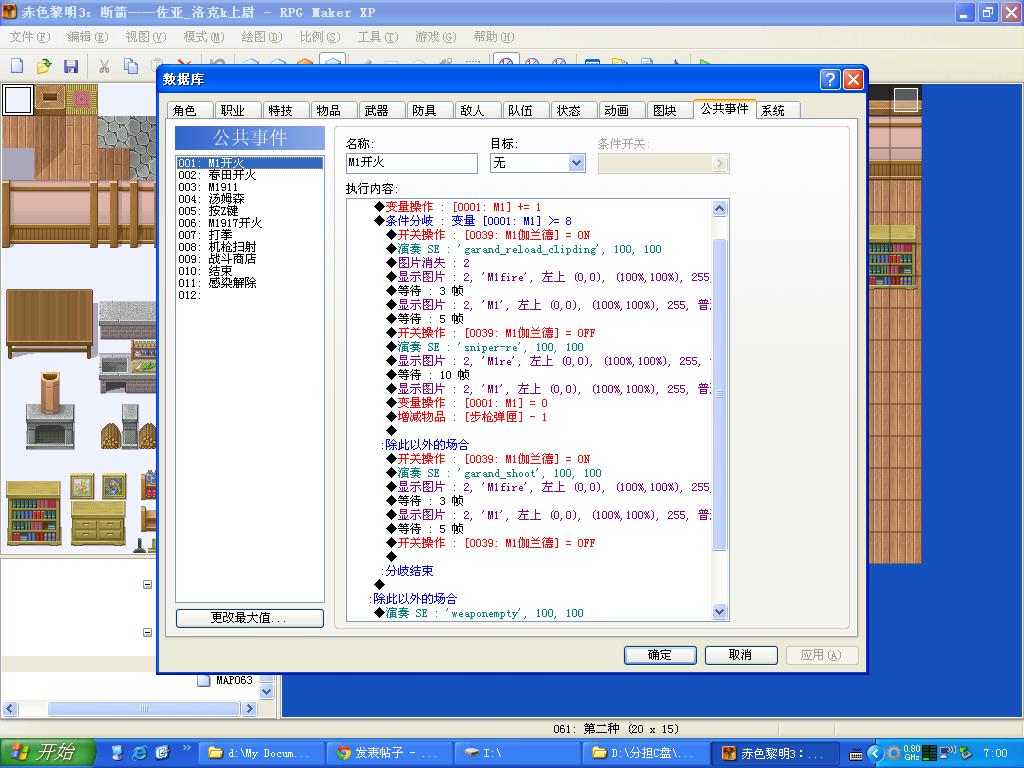This screenshot has width=1024, height=768.
Task: Select common event 006: M1917开火
Action: pyautogui.click(x=250, y=223)
